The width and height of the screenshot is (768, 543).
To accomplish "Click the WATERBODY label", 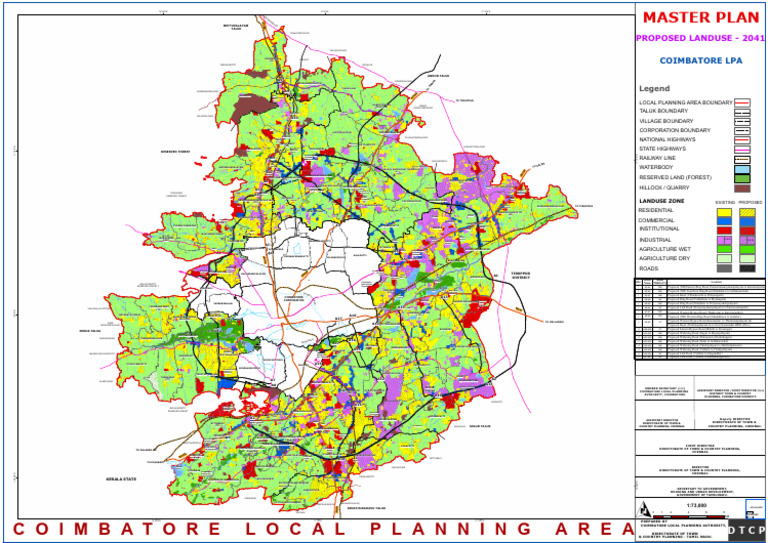I will (x=656, y=167).
